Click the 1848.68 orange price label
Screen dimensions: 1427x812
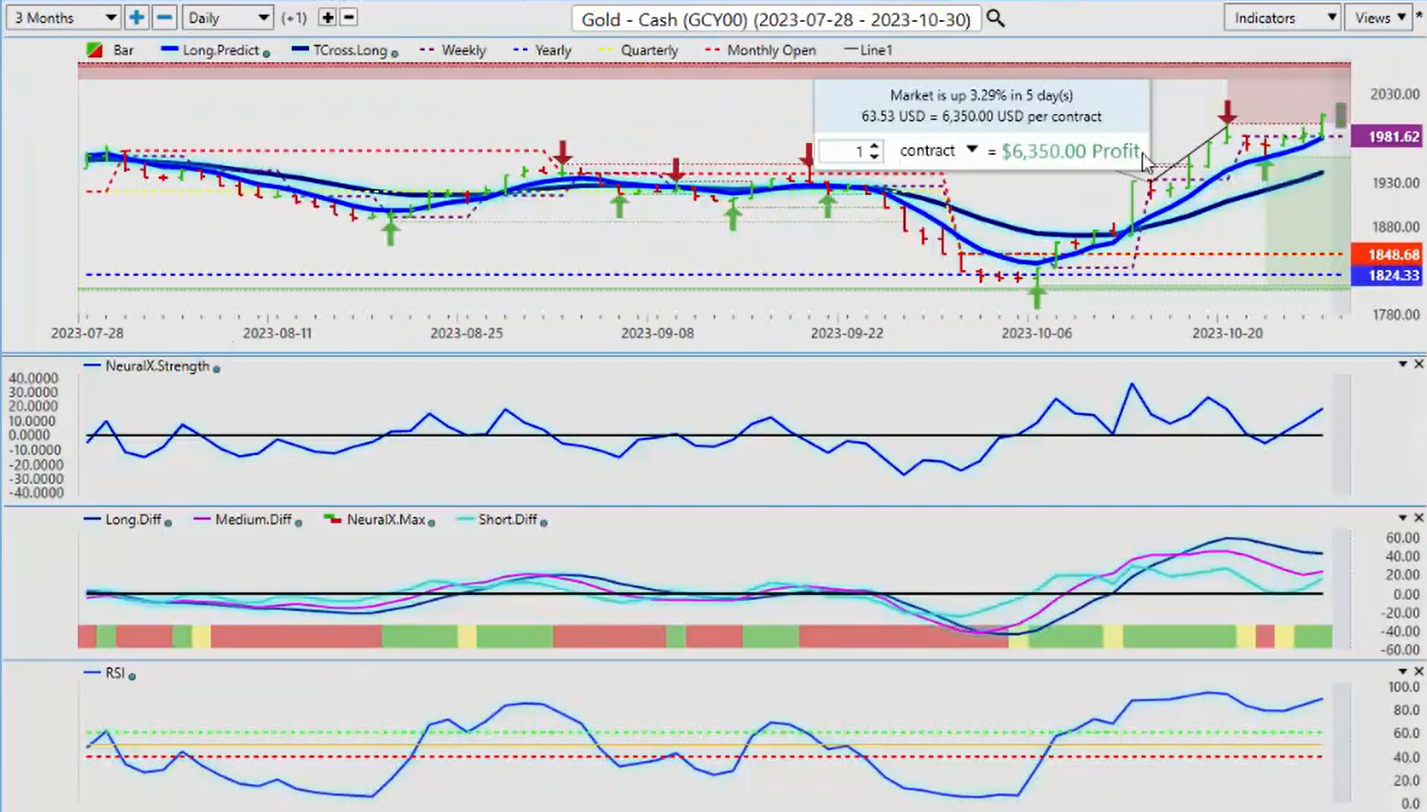click(1387, 254)
